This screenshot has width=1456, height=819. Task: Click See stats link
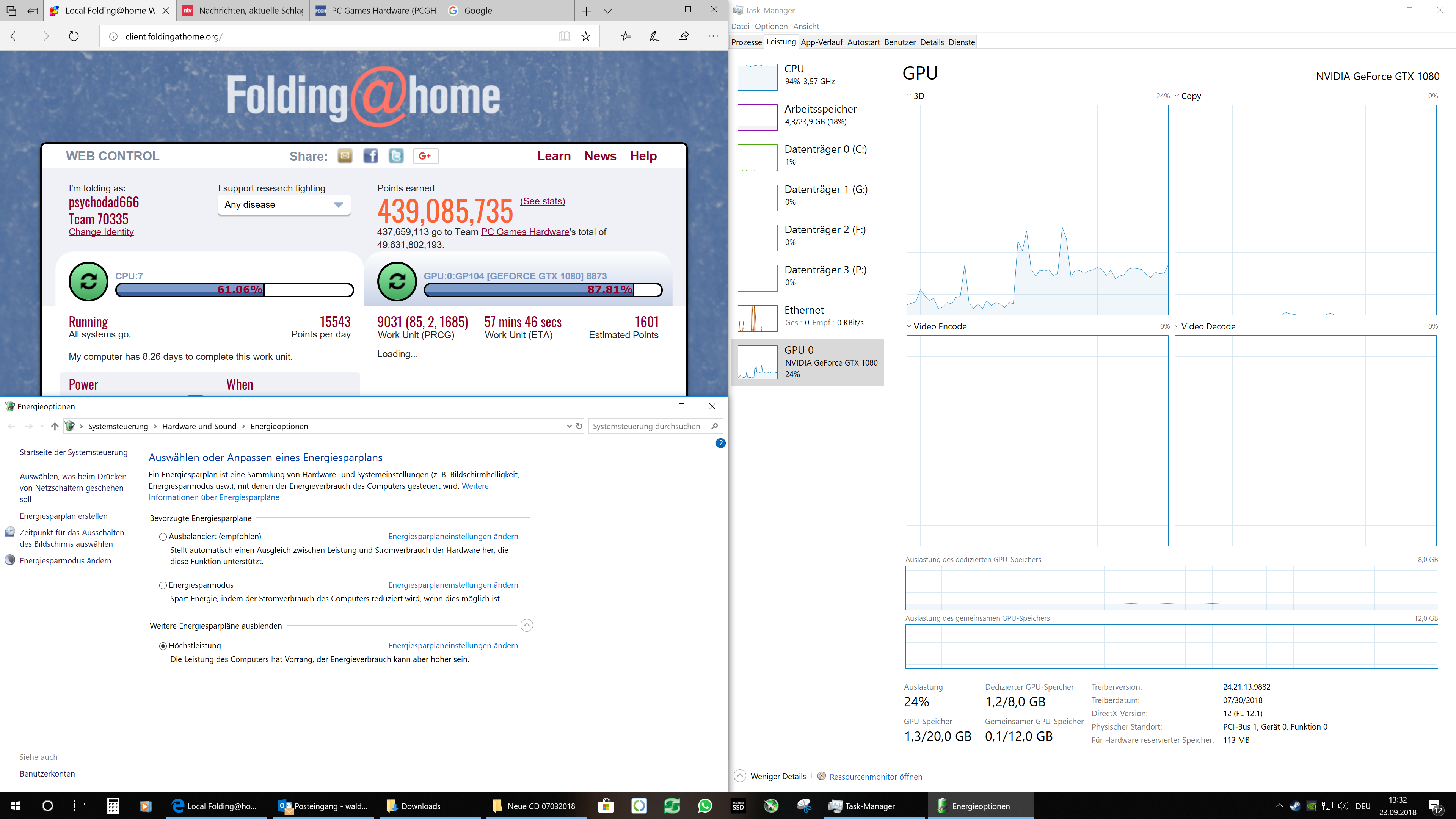click(x=542, y=201)
